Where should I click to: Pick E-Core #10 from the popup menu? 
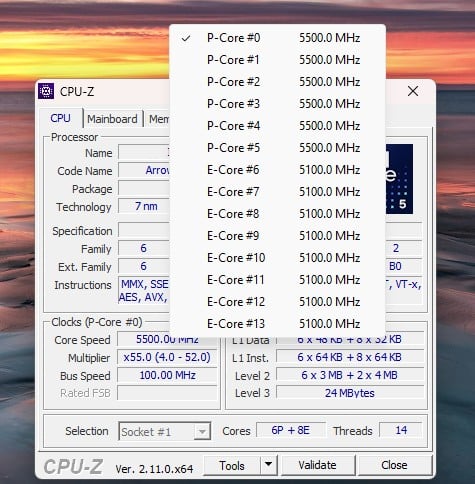point(277,258)
